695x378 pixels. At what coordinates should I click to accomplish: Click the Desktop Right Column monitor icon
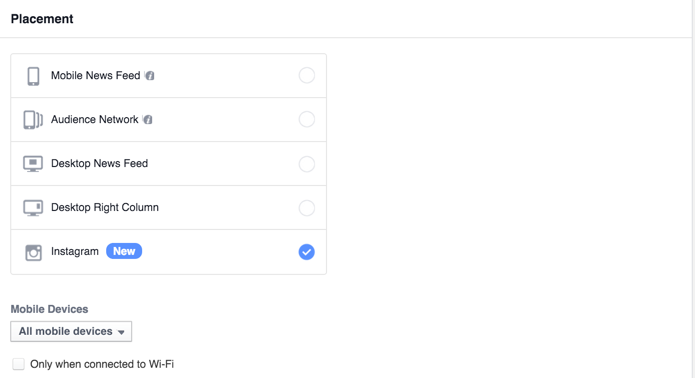(33, 207)
